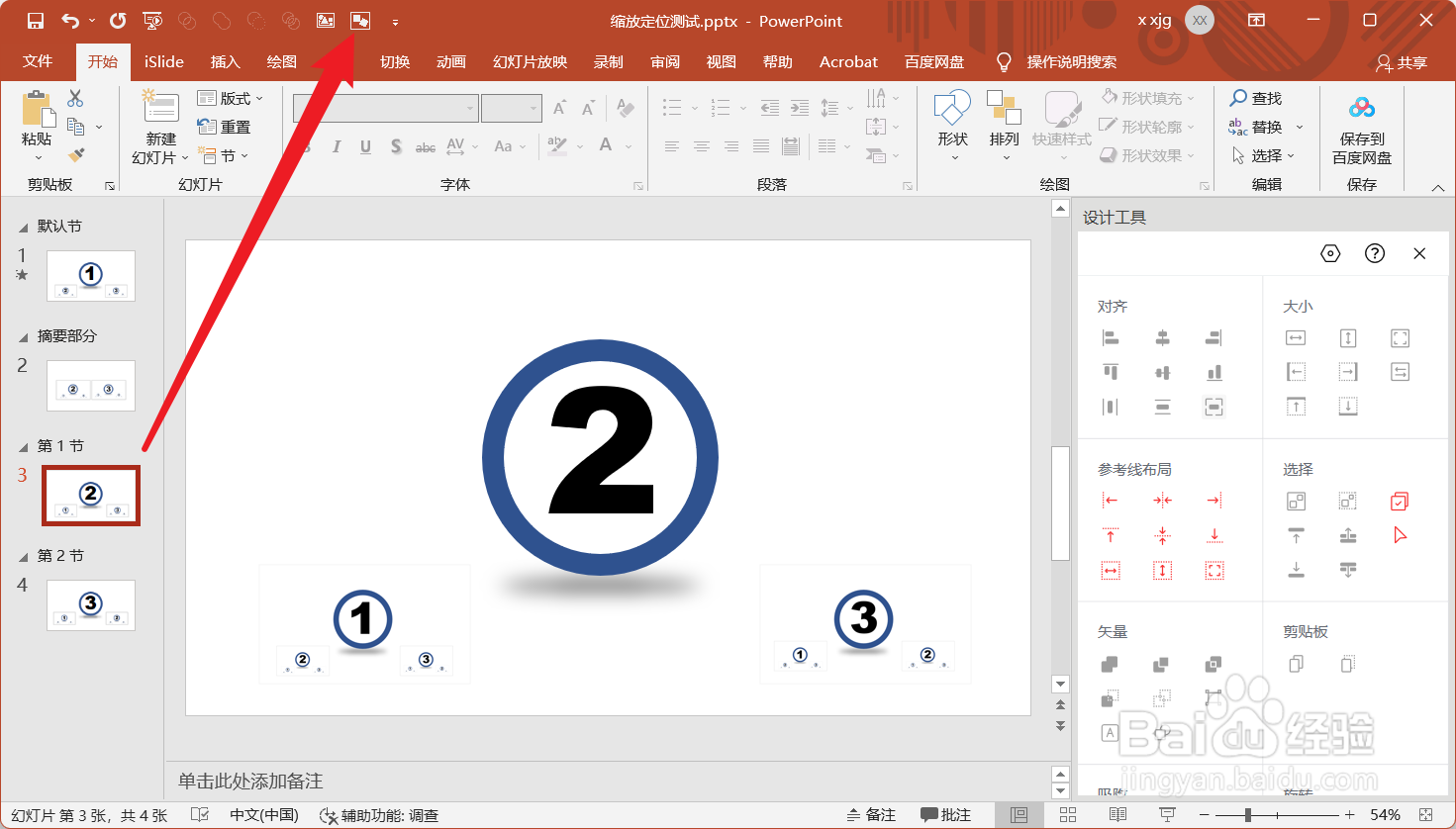Click the 共享 share button
Viewport: 1456px width, 829px height.
pos(1402,62)
